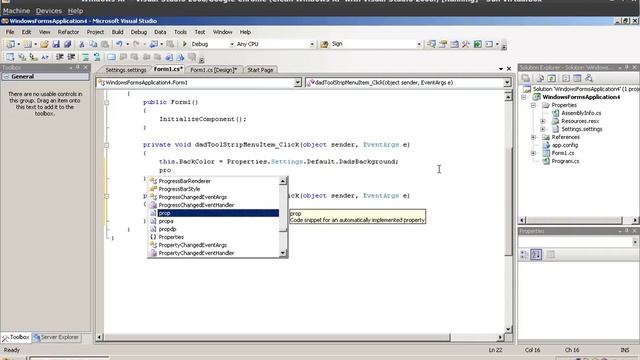Click Display Object Member List icon

(10, 57)
